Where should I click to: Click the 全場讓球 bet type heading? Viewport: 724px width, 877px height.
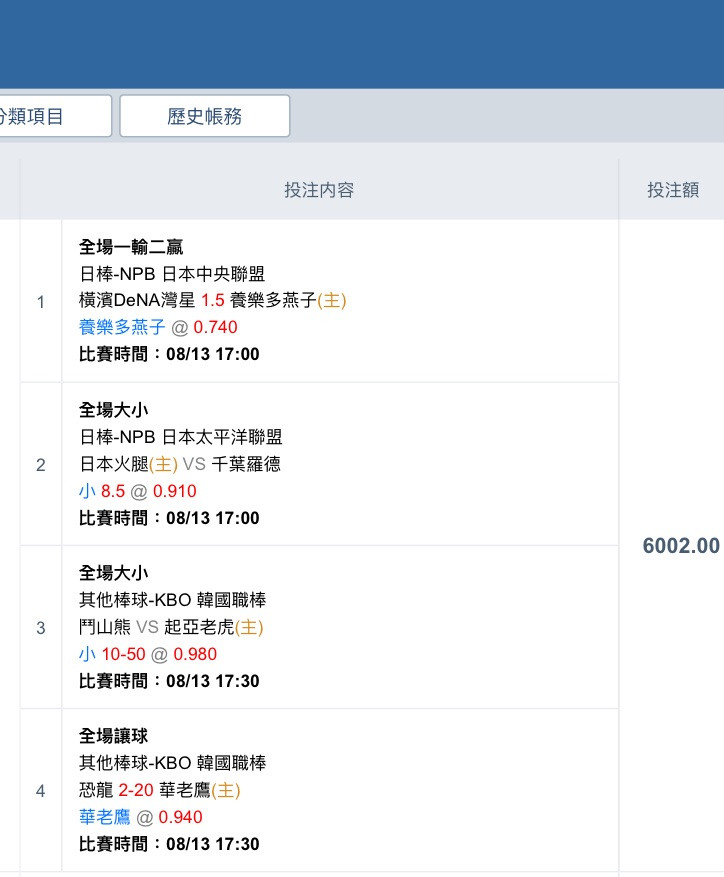114,735
